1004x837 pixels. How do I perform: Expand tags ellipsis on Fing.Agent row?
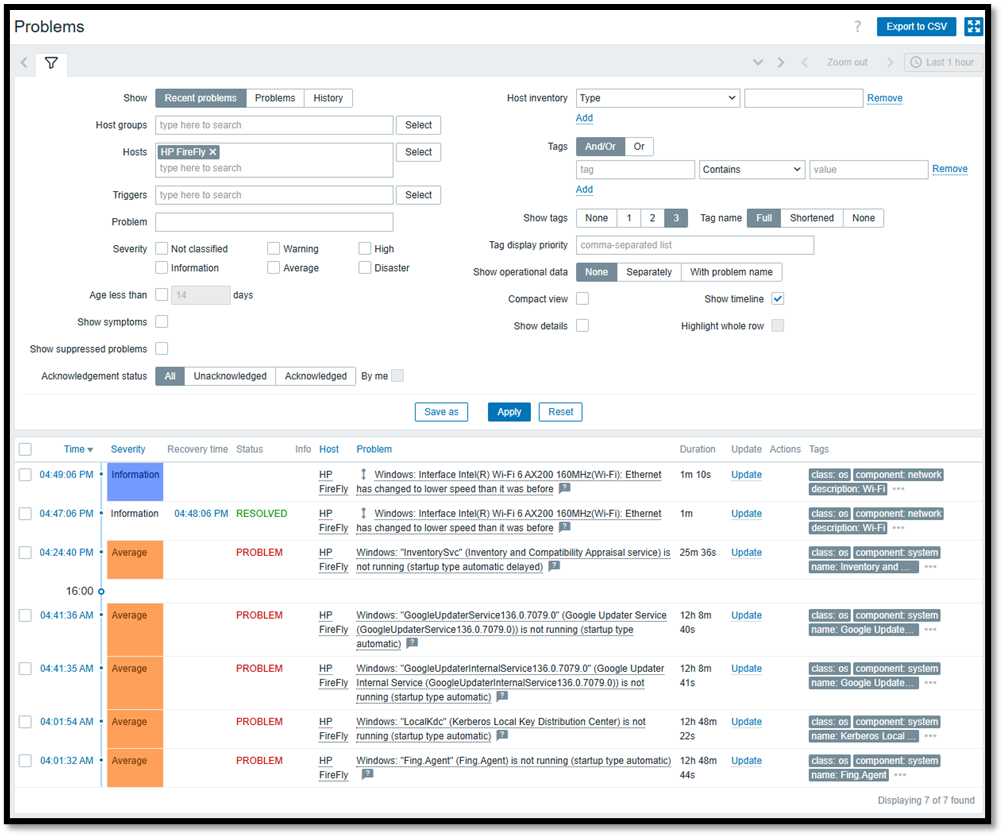900,775
